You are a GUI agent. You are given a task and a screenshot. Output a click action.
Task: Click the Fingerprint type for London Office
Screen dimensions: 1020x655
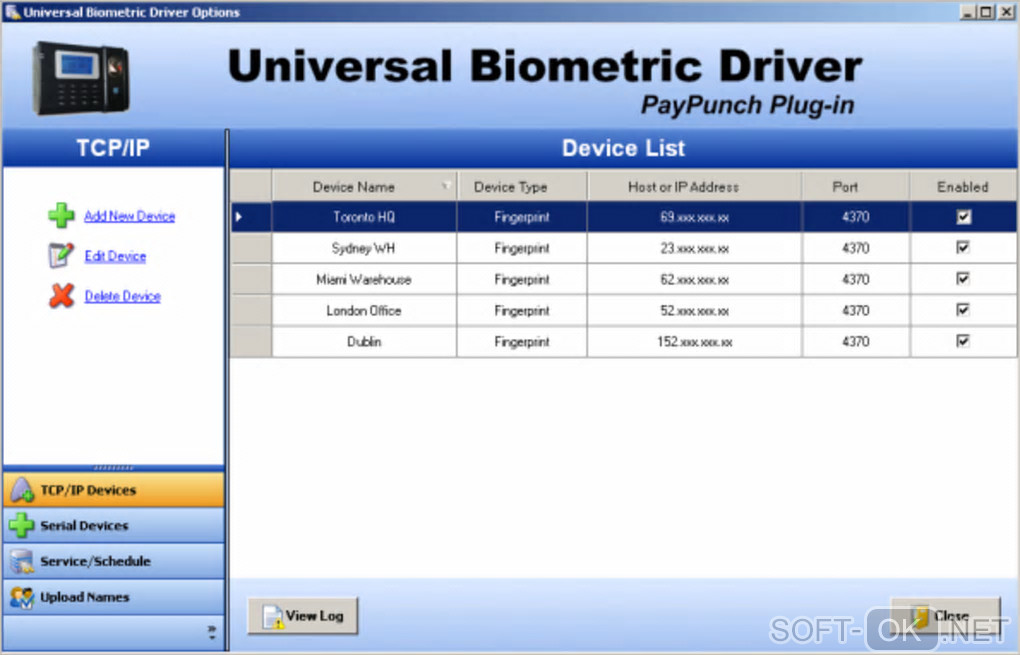[522, 310]
